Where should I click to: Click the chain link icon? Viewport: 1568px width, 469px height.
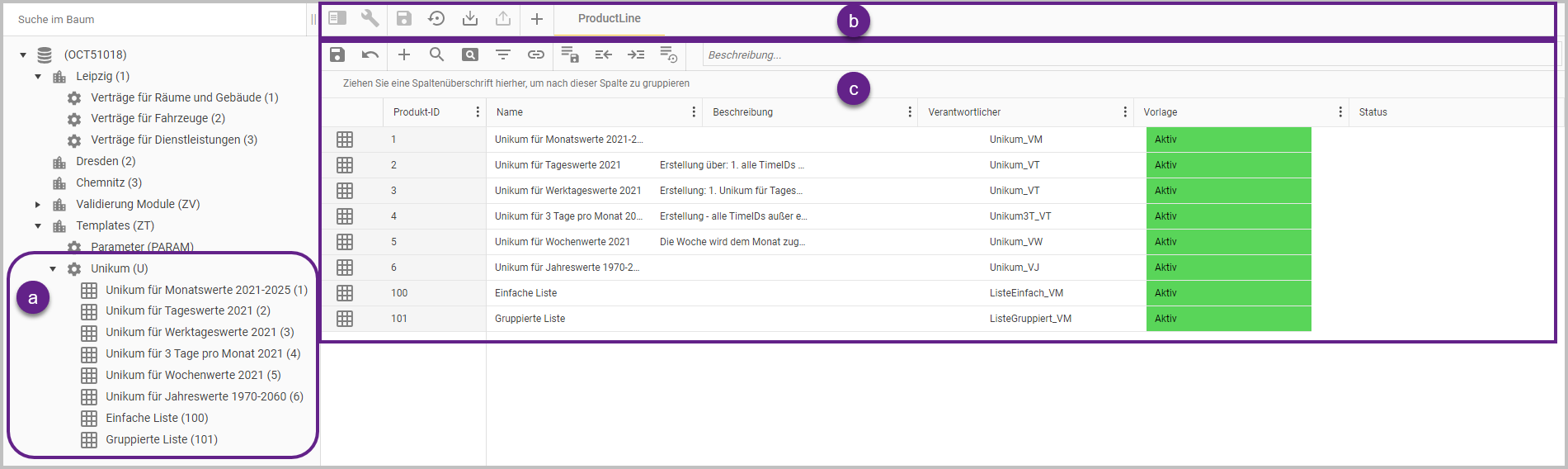pos(536,54)
